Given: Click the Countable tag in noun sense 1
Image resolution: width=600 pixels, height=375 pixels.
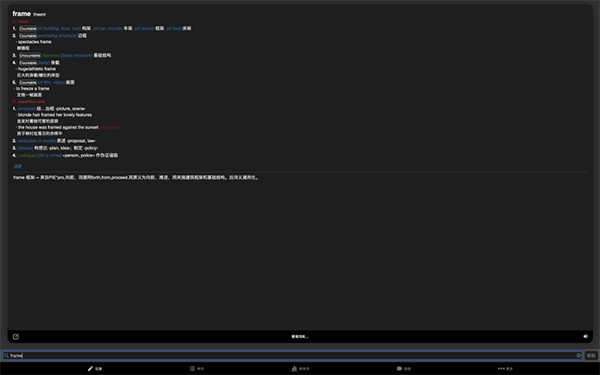Looking at the screenshot, I should [28, 28].
